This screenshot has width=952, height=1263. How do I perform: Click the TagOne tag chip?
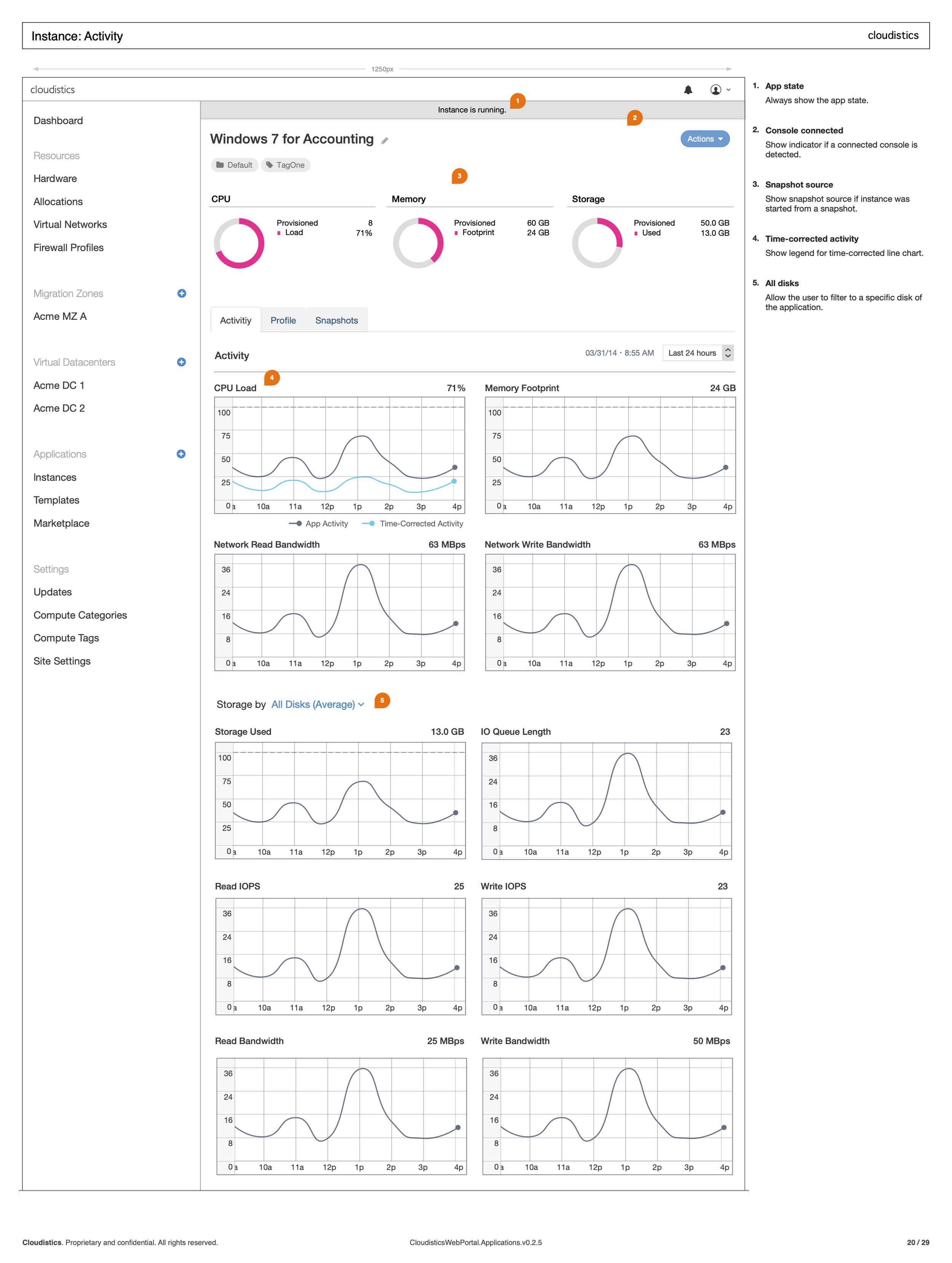[x=285, y=165]
